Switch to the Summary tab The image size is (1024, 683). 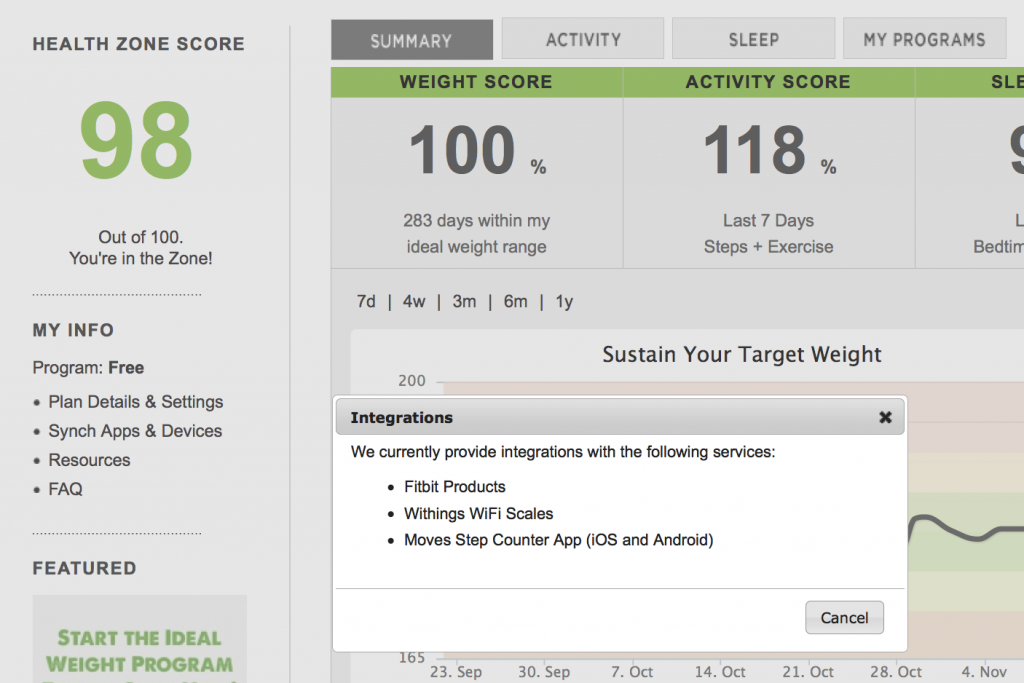click(x=411, y=41)
